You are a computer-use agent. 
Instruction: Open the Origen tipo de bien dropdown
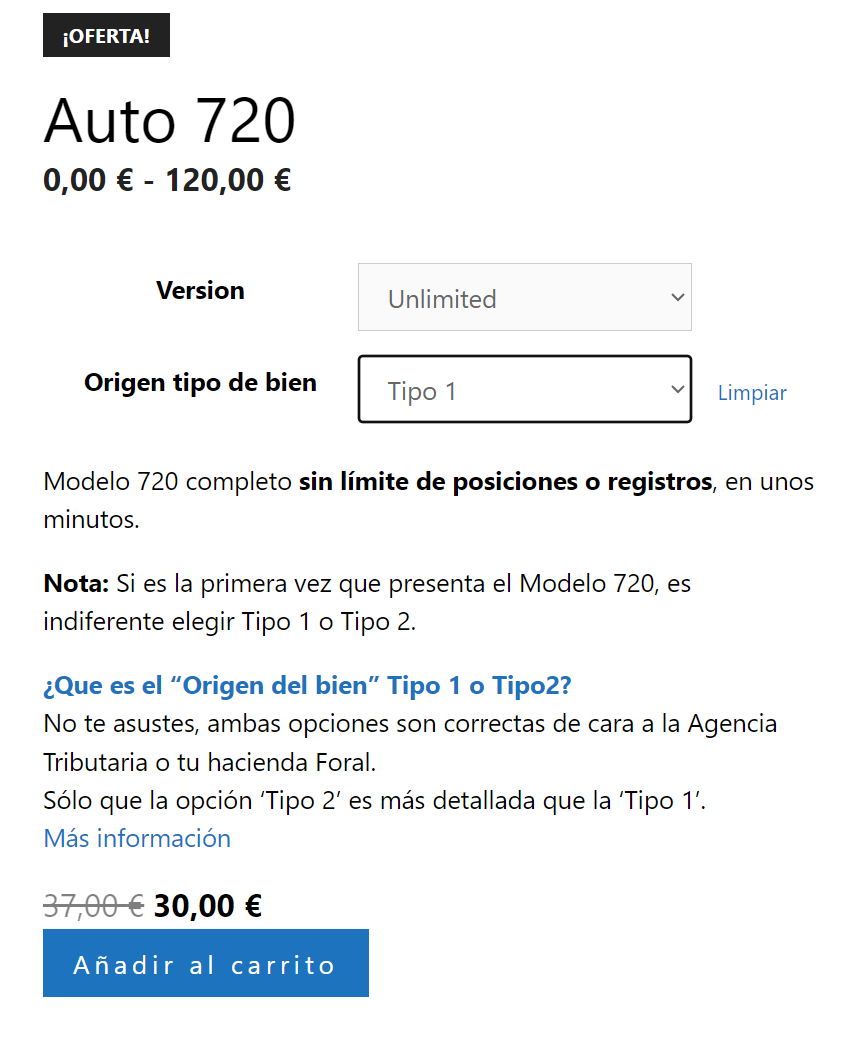[x=524, y=389]
